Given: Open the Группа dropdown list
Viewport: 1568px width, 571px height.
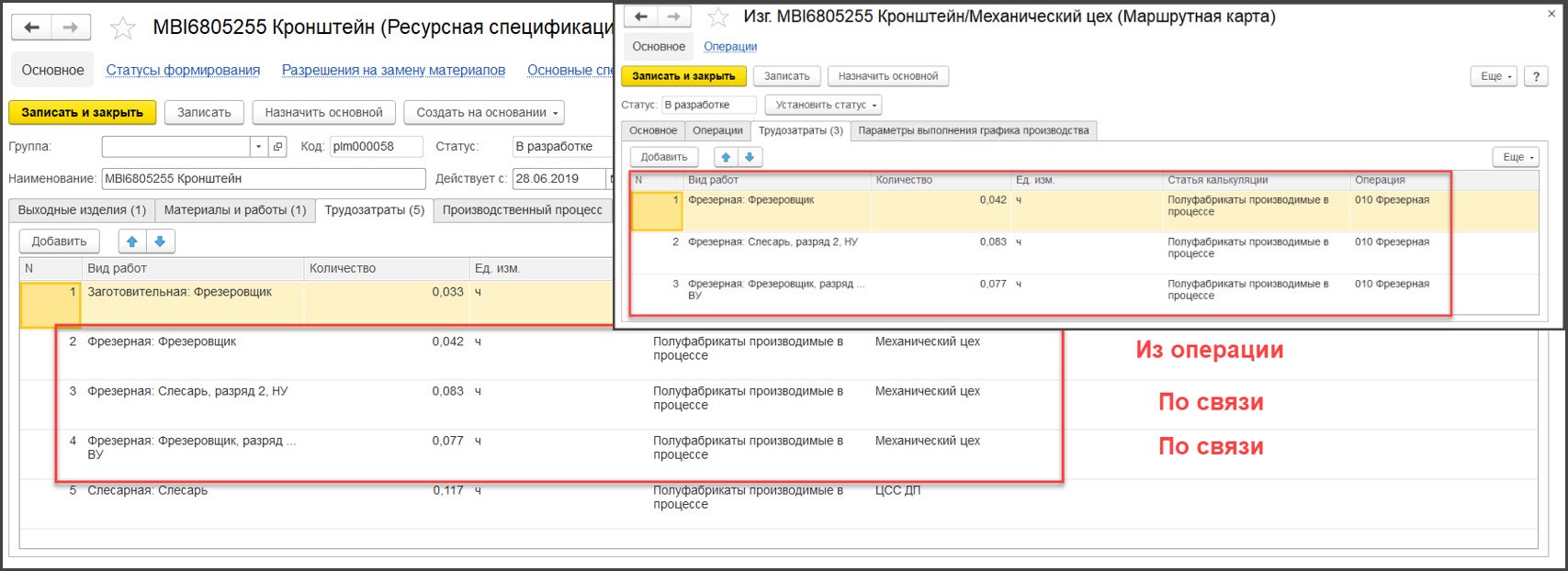Looking at the screenshot, I should click(x=259, y=147).
